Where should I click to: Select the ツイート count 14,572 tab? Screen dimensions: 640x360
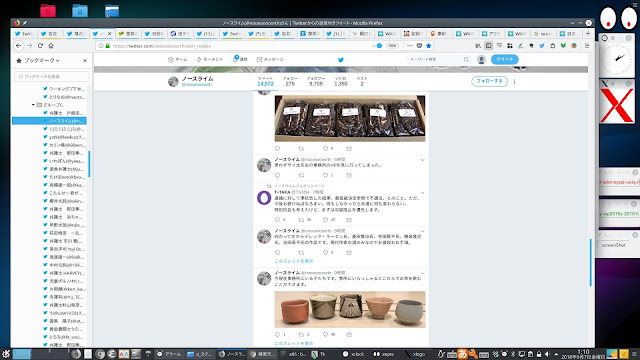pos(265,81)
